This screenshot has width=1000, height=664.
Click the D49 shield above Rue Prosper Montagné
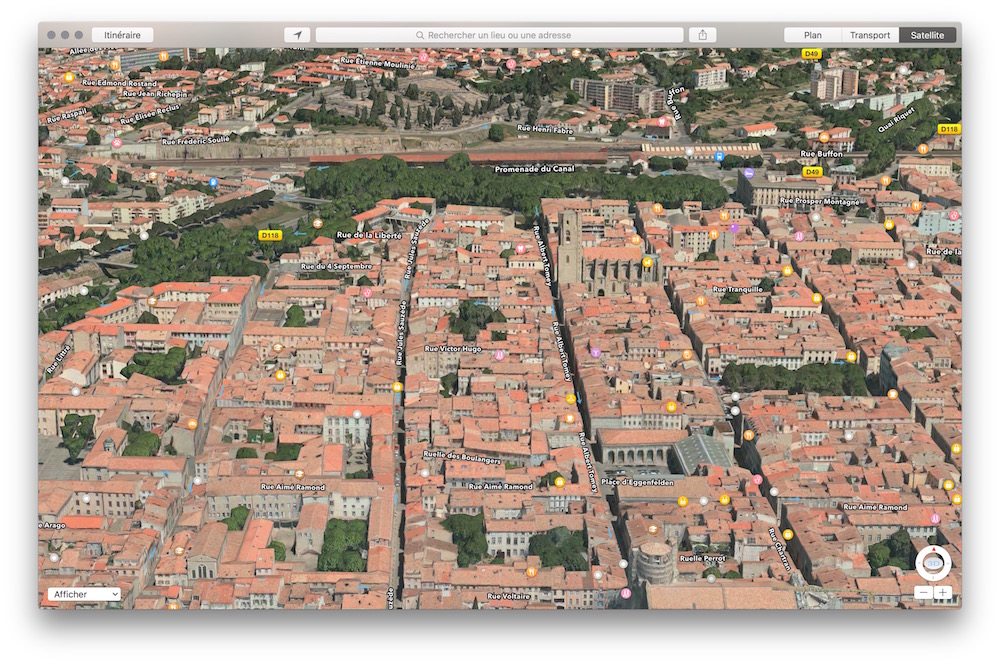point(812,172)
